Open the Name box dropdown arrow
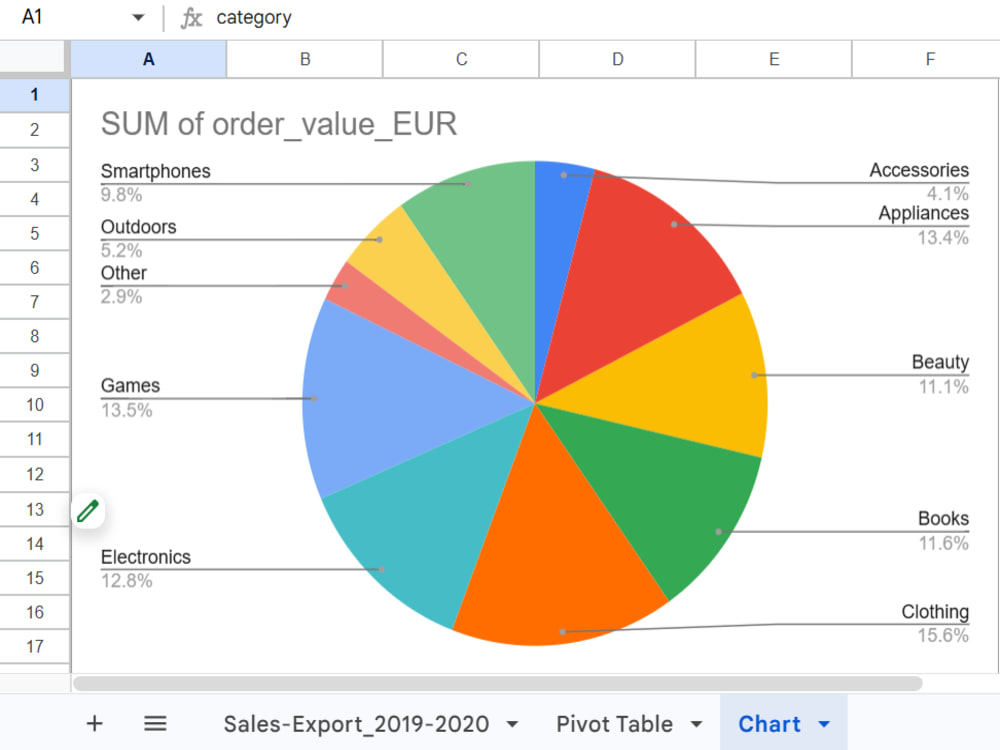Viewport: 1000px width, 750px height. click(138, 17)
